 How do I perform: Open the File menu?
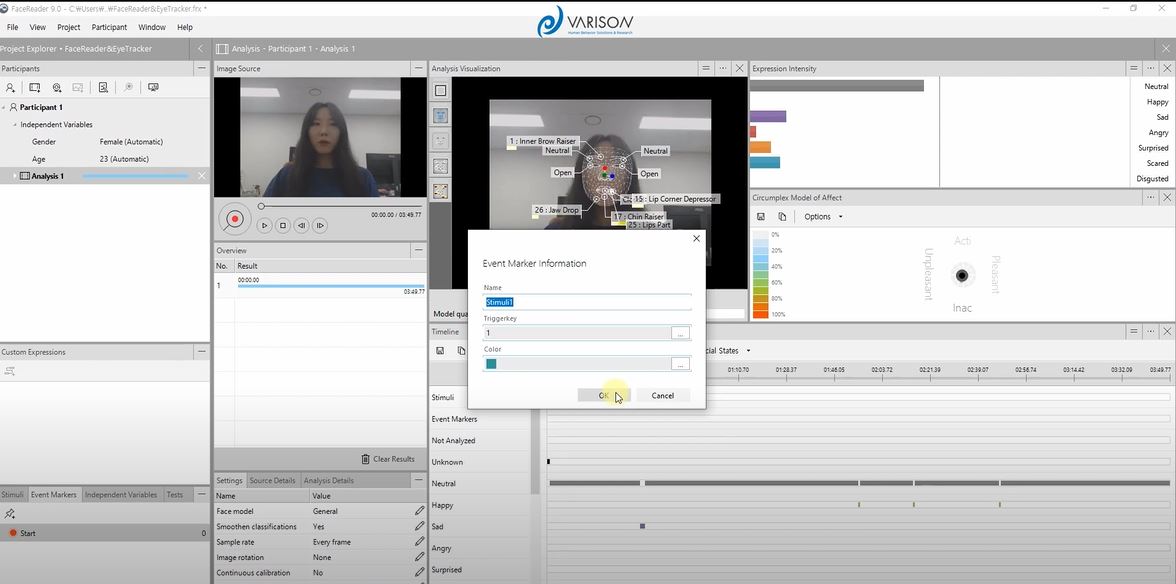pos(13,27)
